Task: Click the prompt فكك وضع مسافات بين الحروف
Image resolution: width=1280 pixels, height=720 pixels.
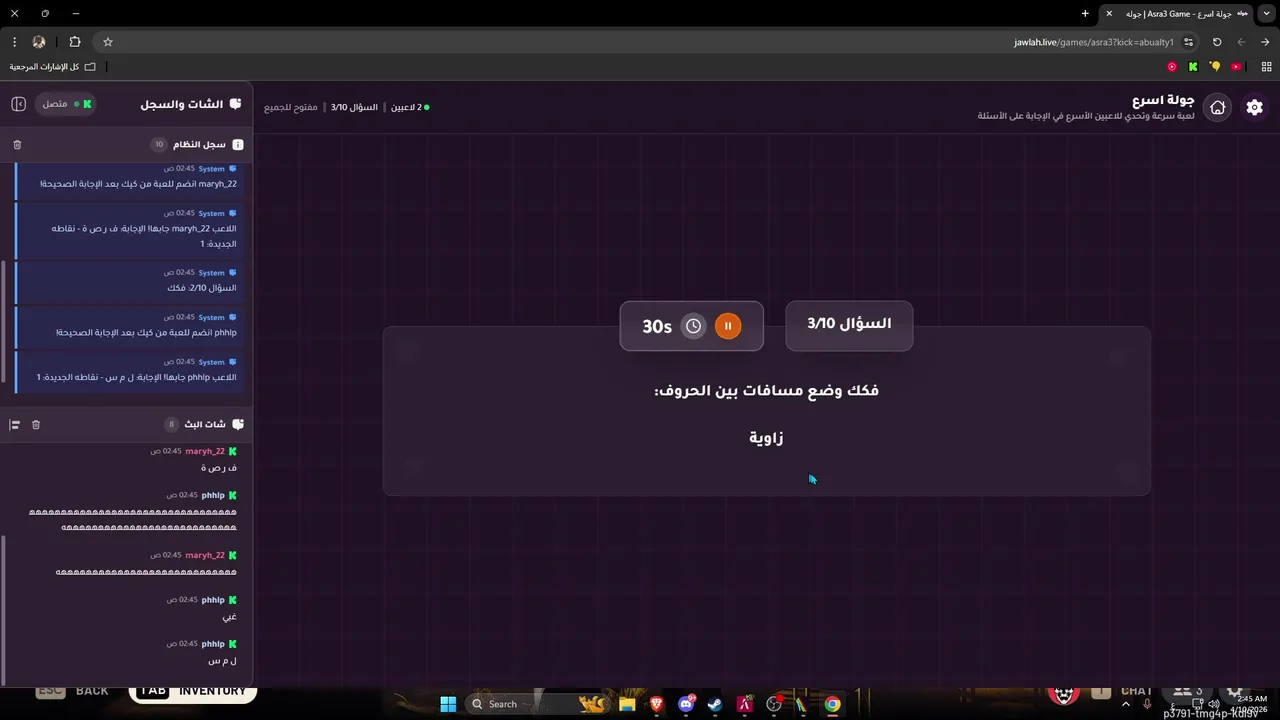Action: click(x=767, y=391)
